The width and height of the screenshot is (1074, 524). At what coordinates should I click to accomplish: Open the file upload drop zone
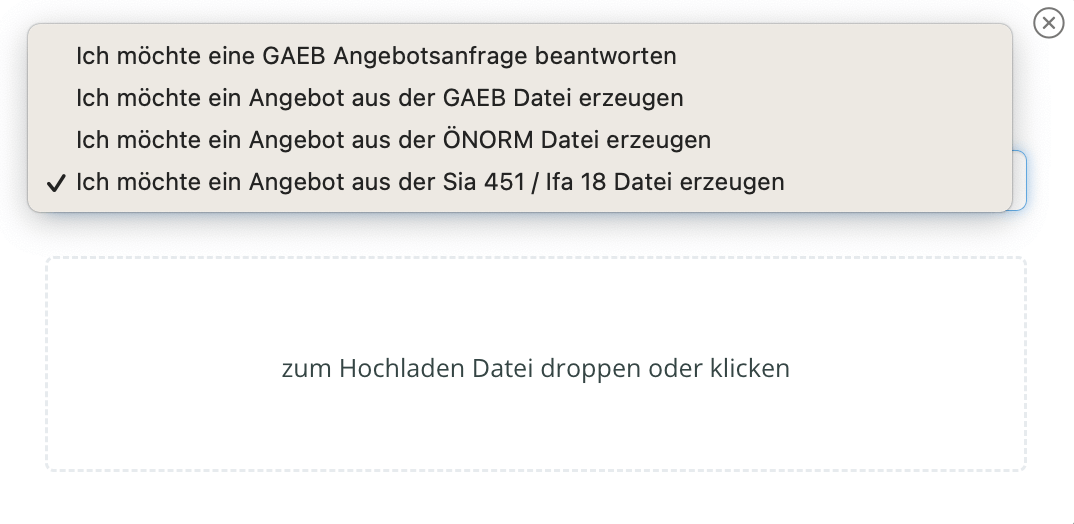click(536, 364)
